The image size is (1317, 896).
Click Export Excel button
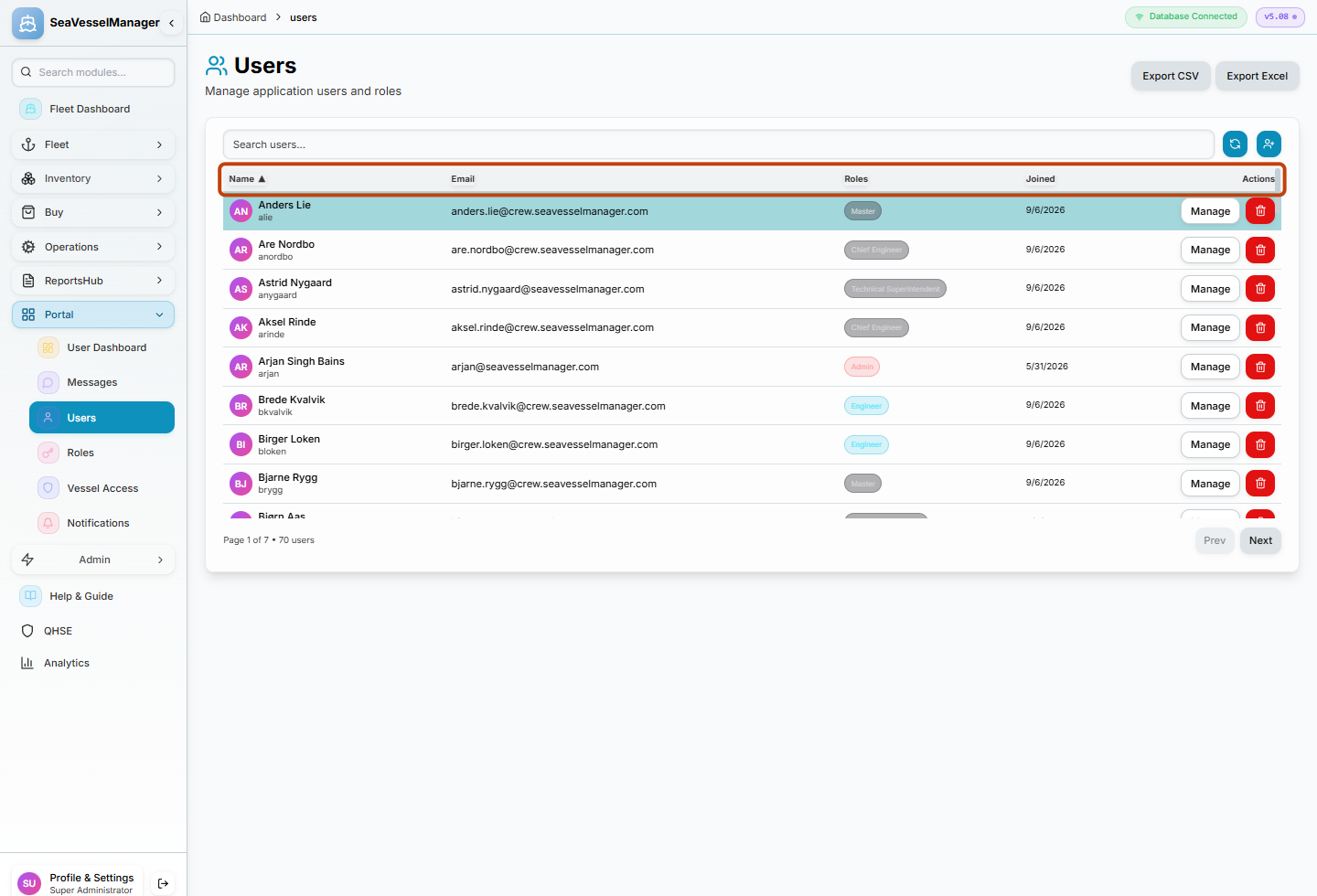1257,76
